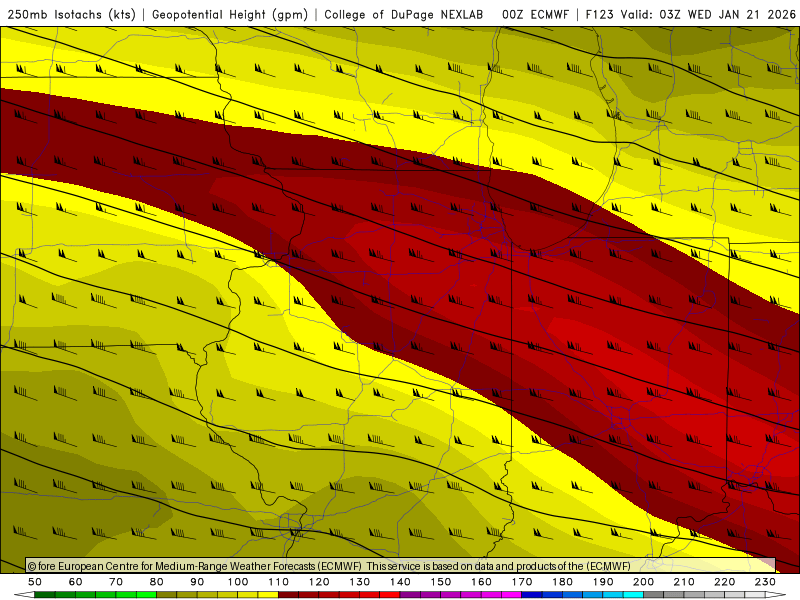Click the '150' label on the color scale

440,582
